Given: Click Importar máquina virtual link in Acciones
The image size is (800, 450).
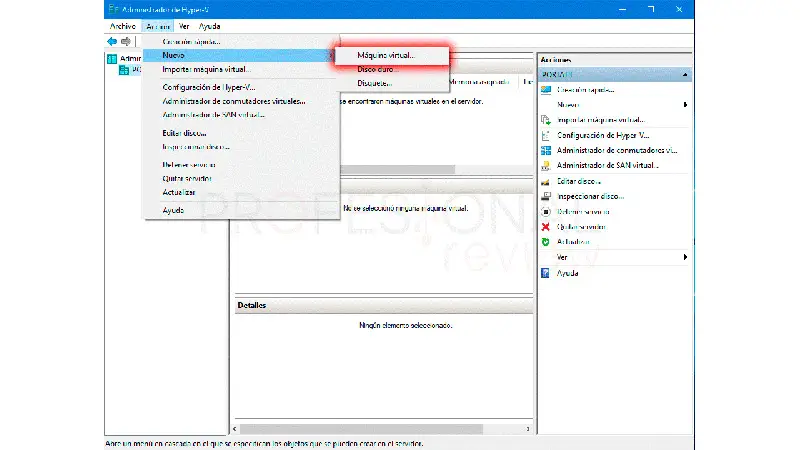Looking at the screenshot, I should (x=601, y=120).
